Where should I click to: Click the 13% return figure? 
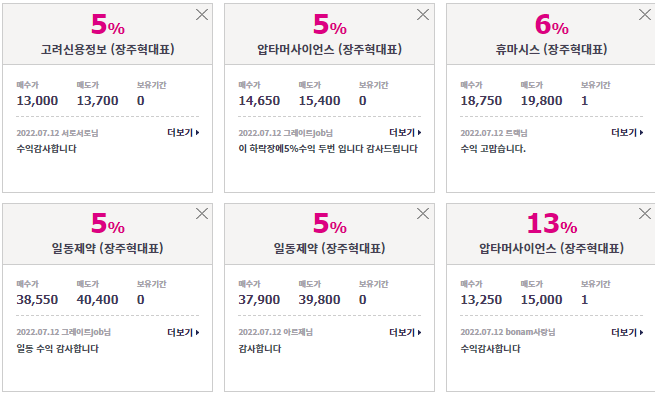(x=551, y=223)
